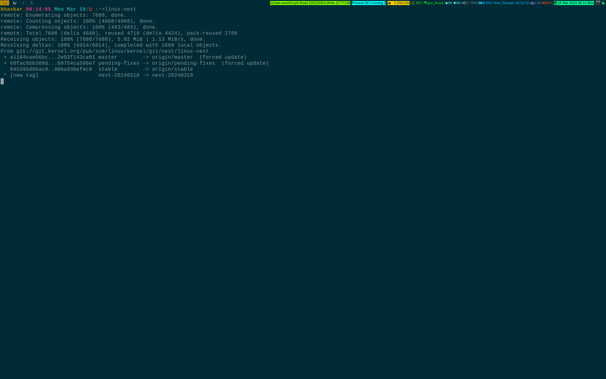Click the '[new tag]' text
The height and width of the screenshot is (379, 606).
coord(24,75)
